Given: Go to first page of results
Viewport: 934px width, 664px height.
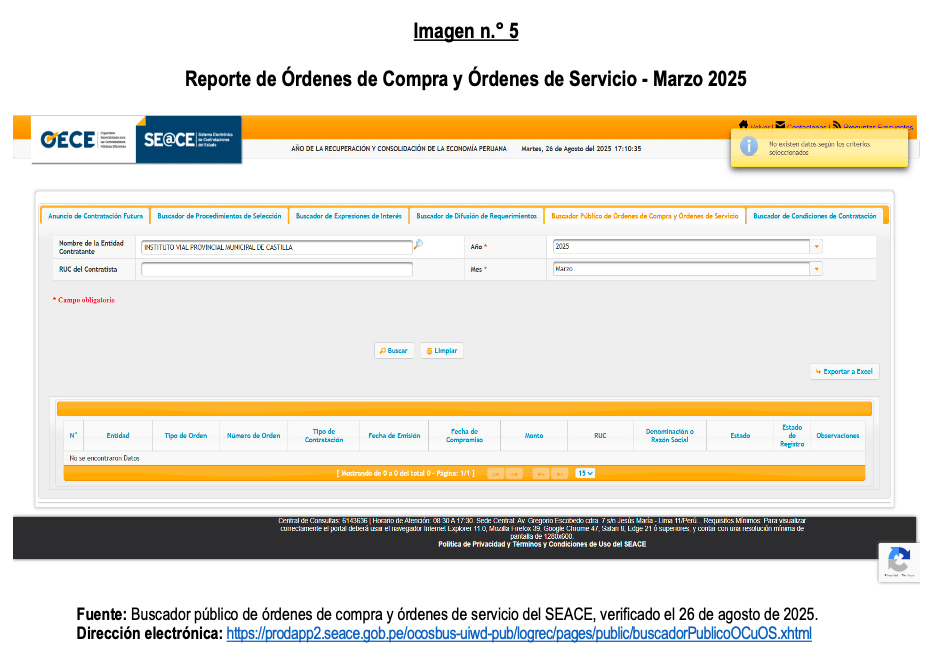Looking at the screenshot, I should 495,473.
